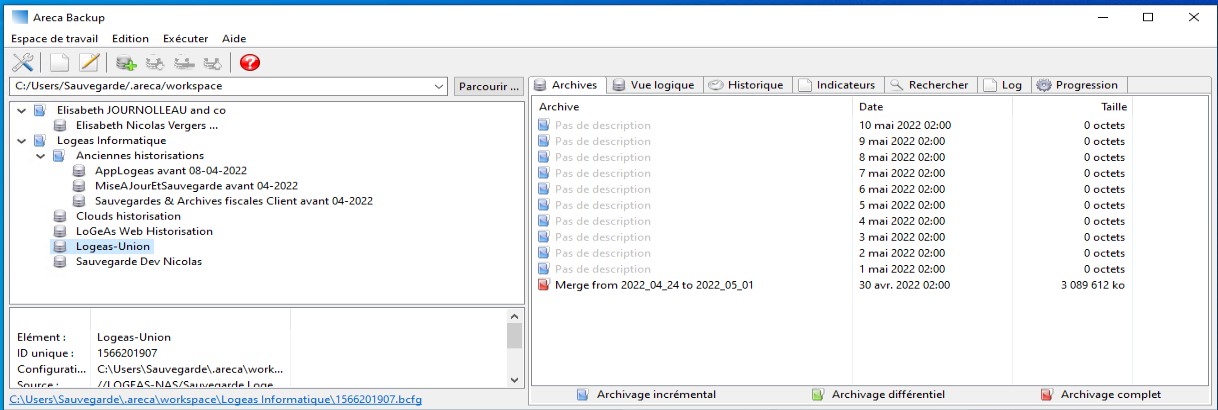1218x410 pixels.
Task: Click the edit target pencil icon
Action: coord(89,63)
